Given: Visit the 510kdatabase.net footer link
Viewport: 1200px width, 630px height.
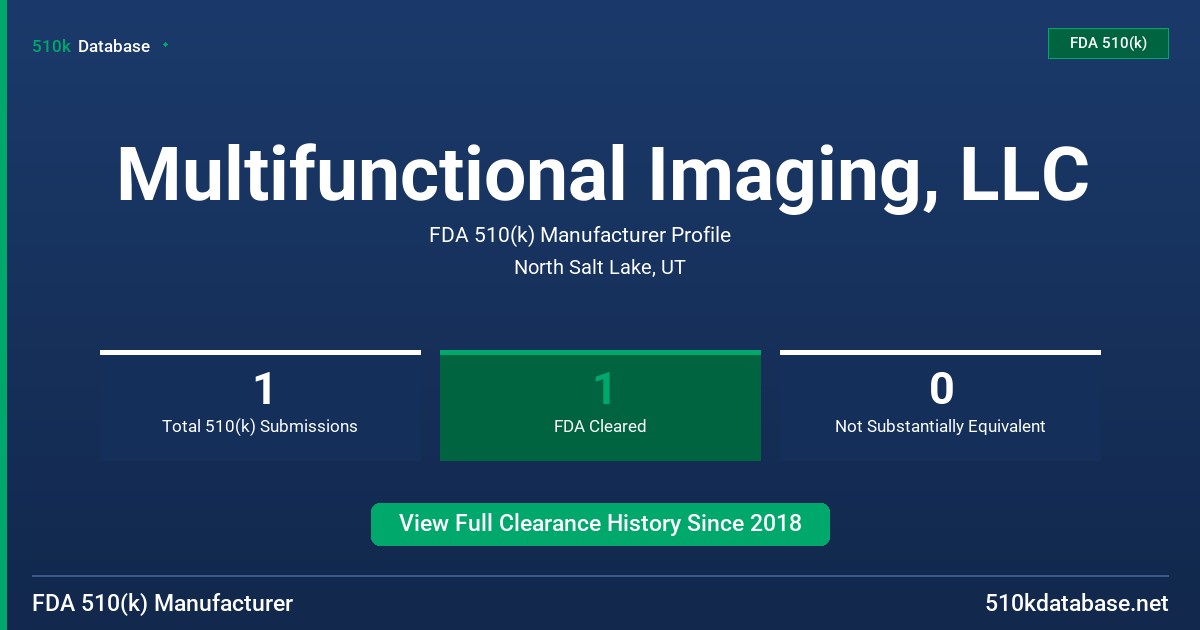Looking at the screenshot, I should [x=1076, y=604].
